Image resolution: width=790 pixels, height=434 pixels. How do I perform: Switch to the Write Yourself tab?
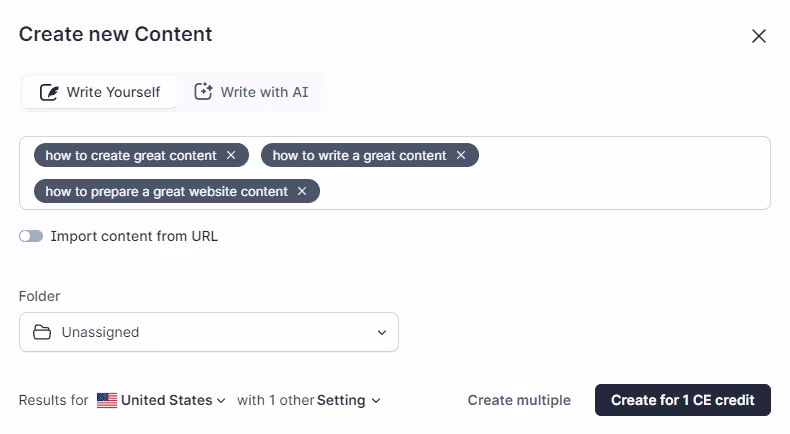(x=100, y=92)
